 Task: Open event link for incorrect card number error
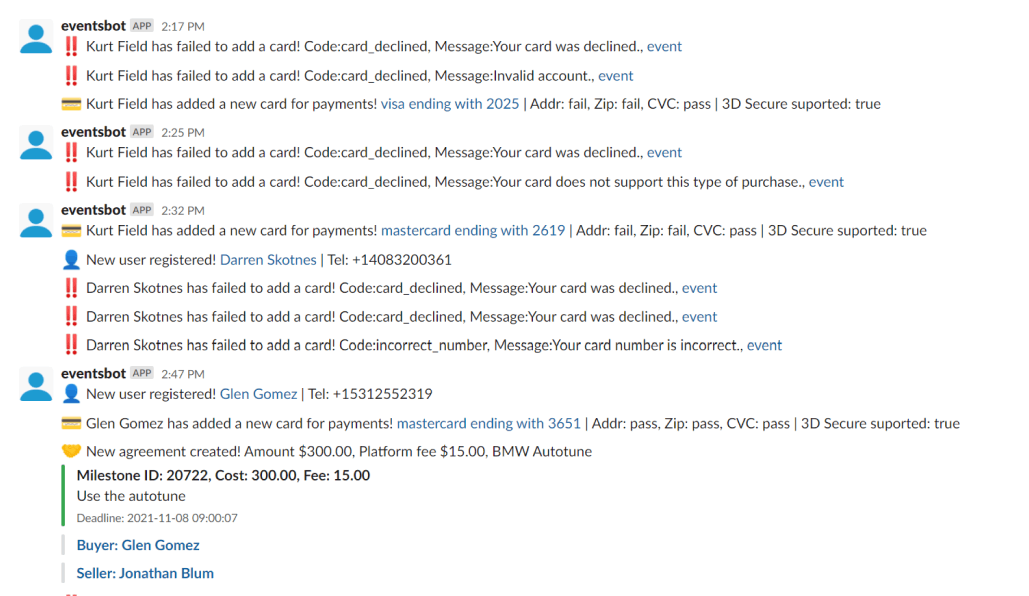[x=764, y=346]
